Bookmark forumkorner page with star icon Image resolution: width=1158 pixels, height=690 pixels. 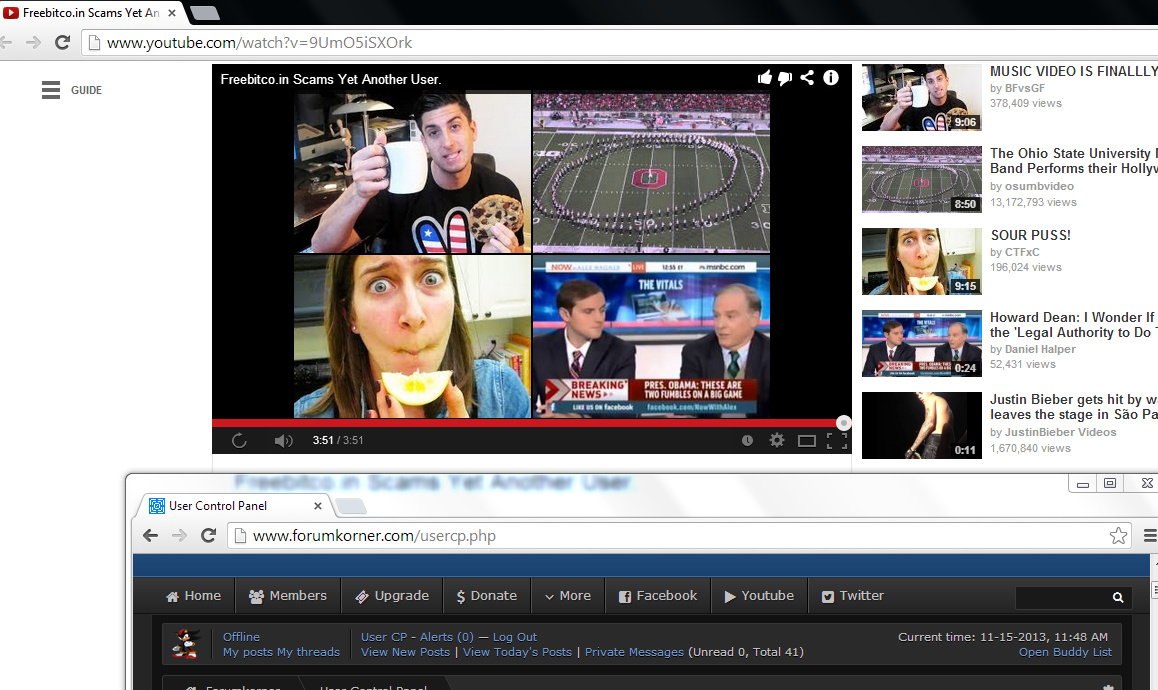coord(1118,536)
